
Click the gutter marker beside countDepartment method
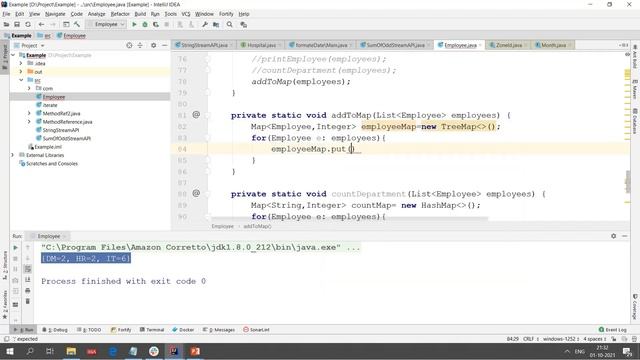(x=196, y=193)
